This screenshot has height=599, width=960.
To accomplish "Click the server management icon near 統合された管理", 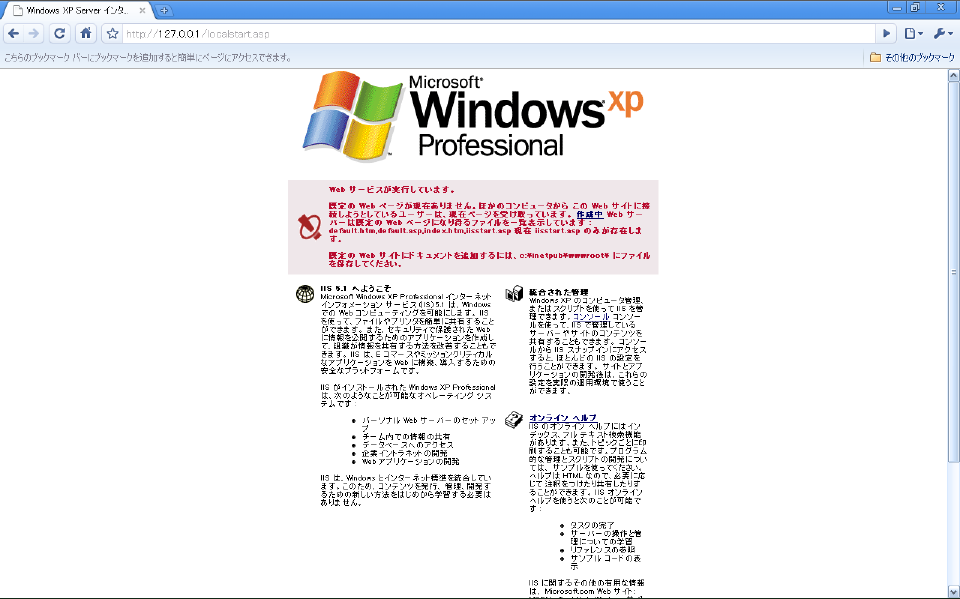I will tap(514, 293).
